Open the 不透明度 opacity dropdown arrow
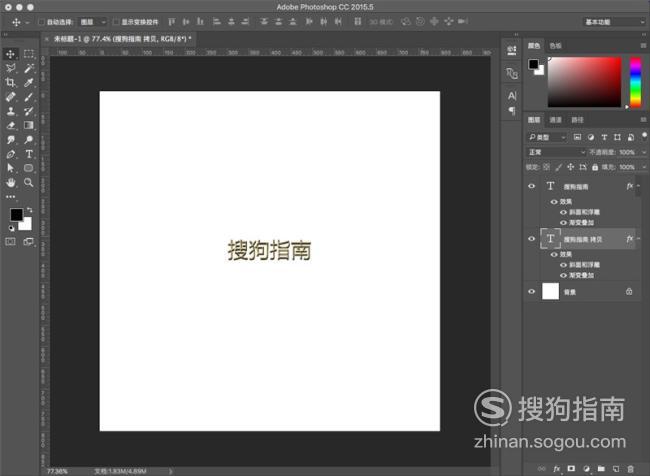The image size is (650, 476). [643, 153]
